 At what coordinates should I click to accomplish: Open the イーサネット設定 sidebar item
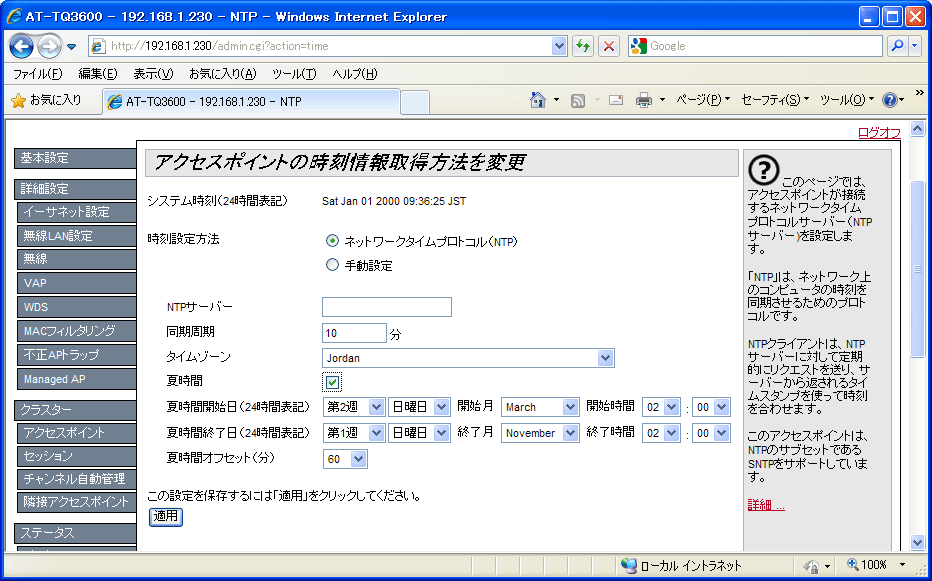(x=77, y=212)
